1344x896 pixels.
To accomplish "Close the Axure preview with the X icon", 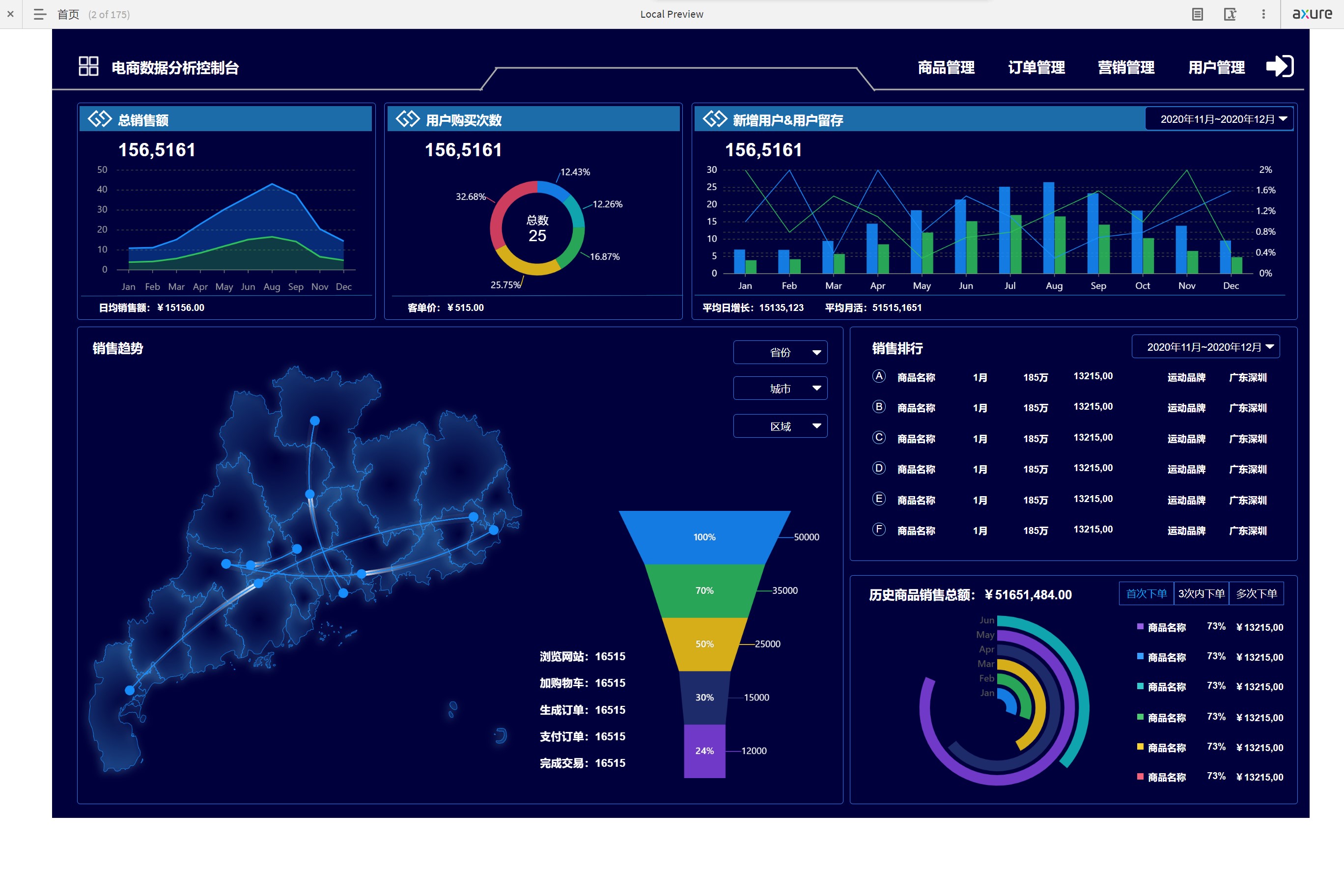I will click(x=10, y=14).
